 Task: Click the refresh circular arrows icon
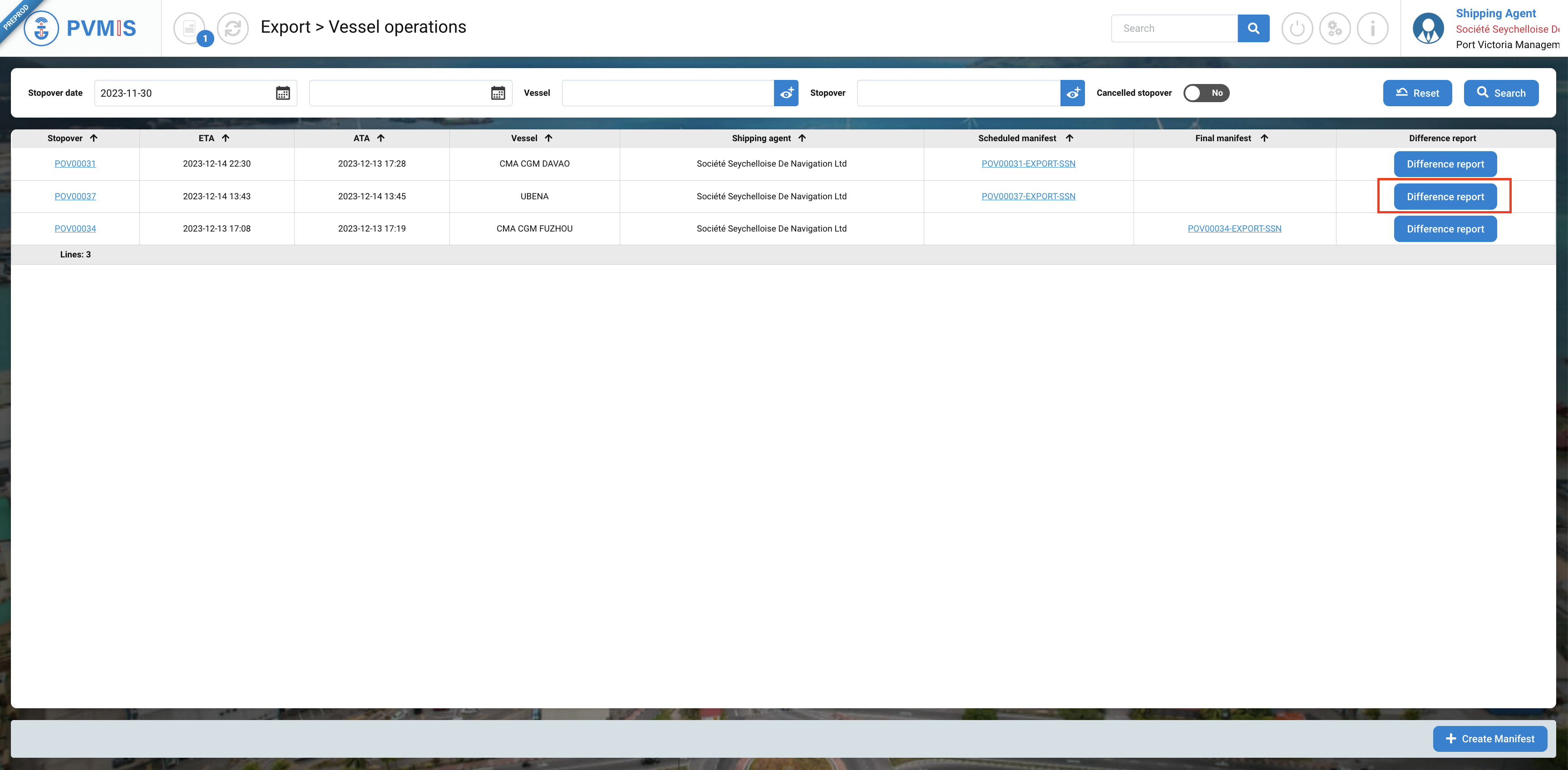click(x=232, y=28)
